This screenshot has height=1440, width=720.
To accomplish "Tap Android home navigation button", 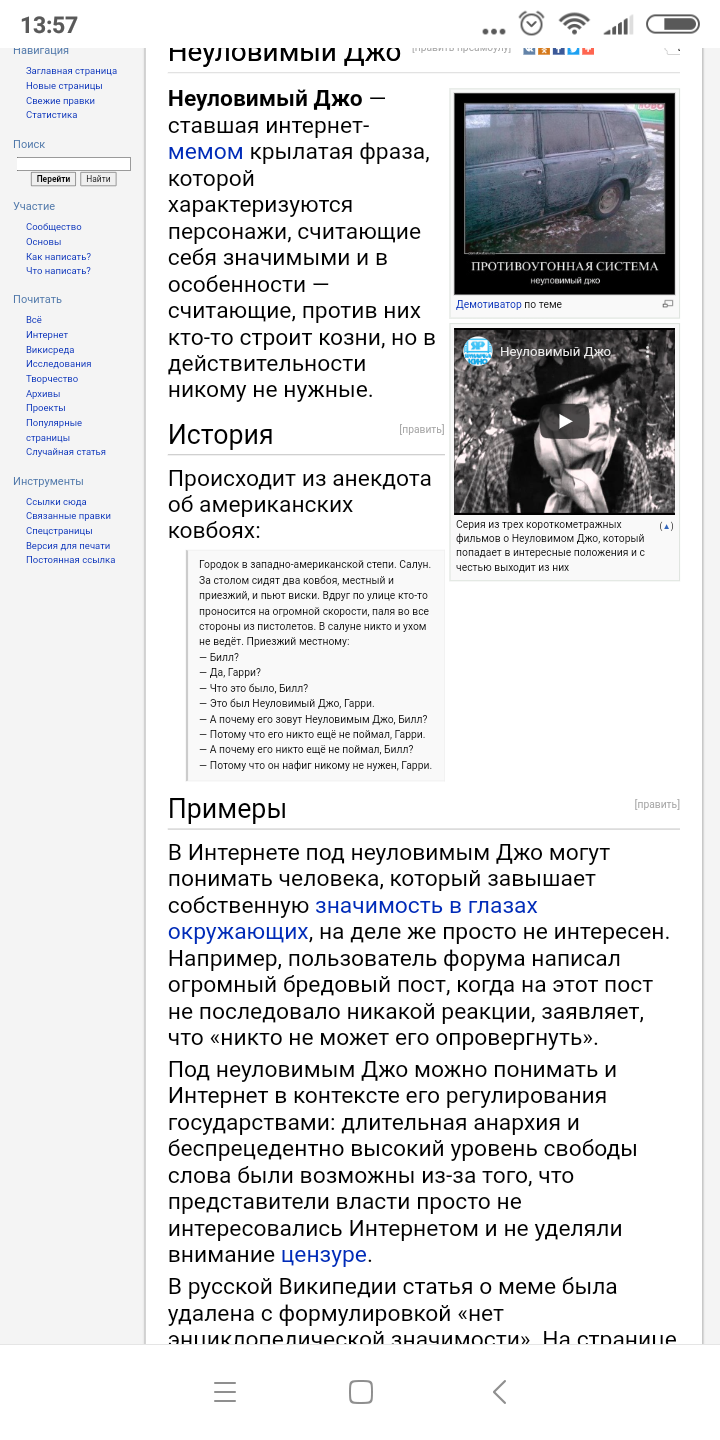I will tap(360, 1391).
